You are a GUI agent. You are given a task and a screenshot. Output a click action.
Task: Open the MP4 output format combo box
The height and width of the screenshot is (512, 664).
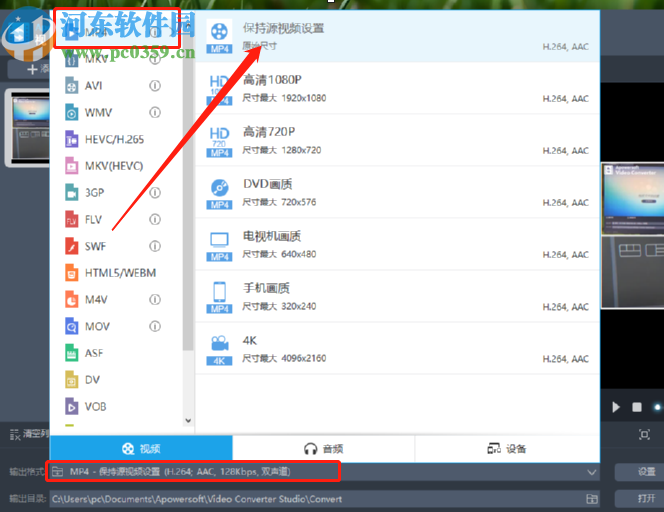(x=324, y=472)
